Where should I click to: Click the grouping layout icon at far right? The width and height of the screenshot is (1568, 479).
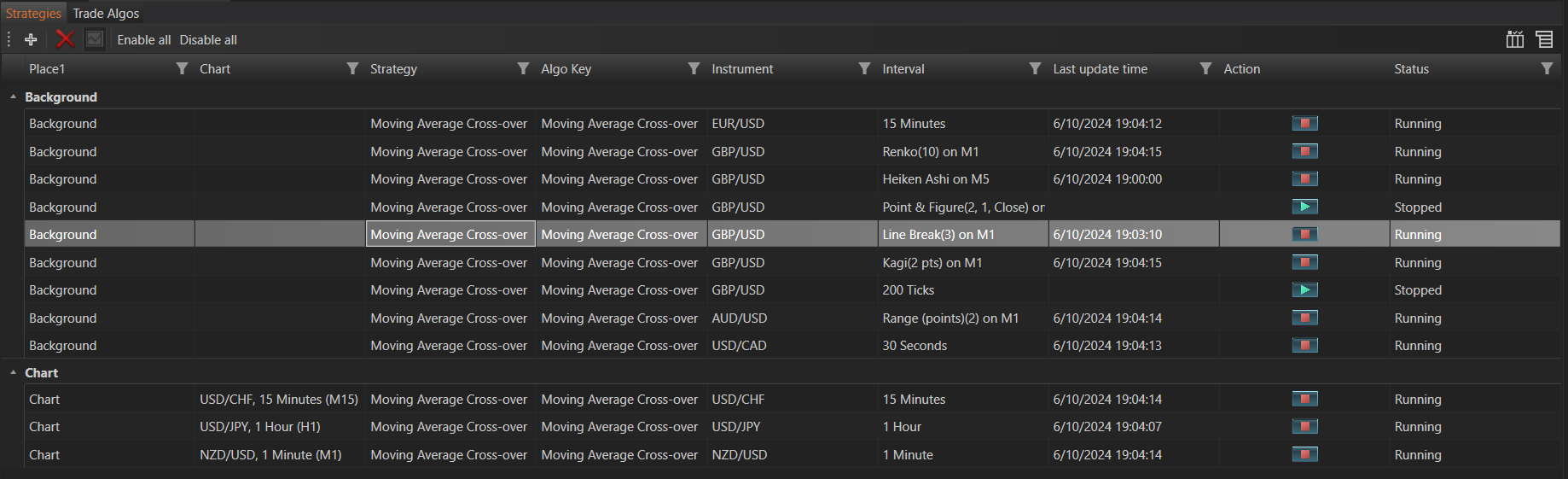point(1543,39)
